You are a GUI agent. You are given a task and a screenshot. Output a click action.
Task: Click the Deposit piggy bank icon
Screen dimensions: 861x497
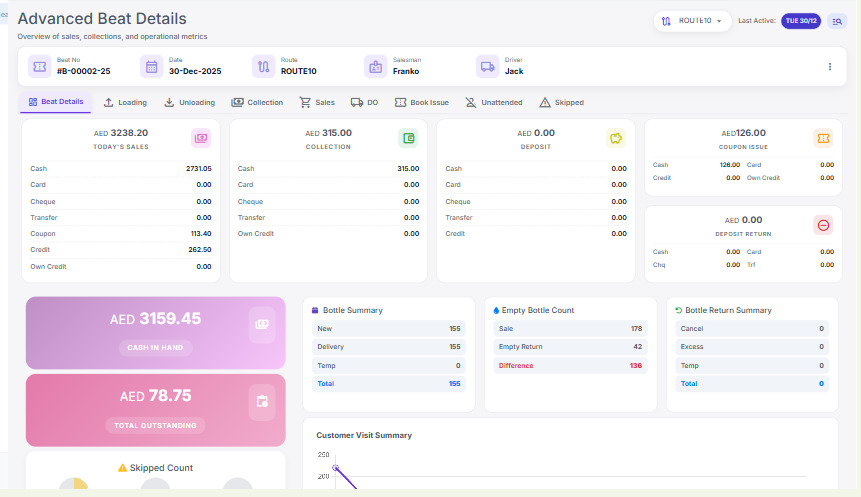[616, 138]
